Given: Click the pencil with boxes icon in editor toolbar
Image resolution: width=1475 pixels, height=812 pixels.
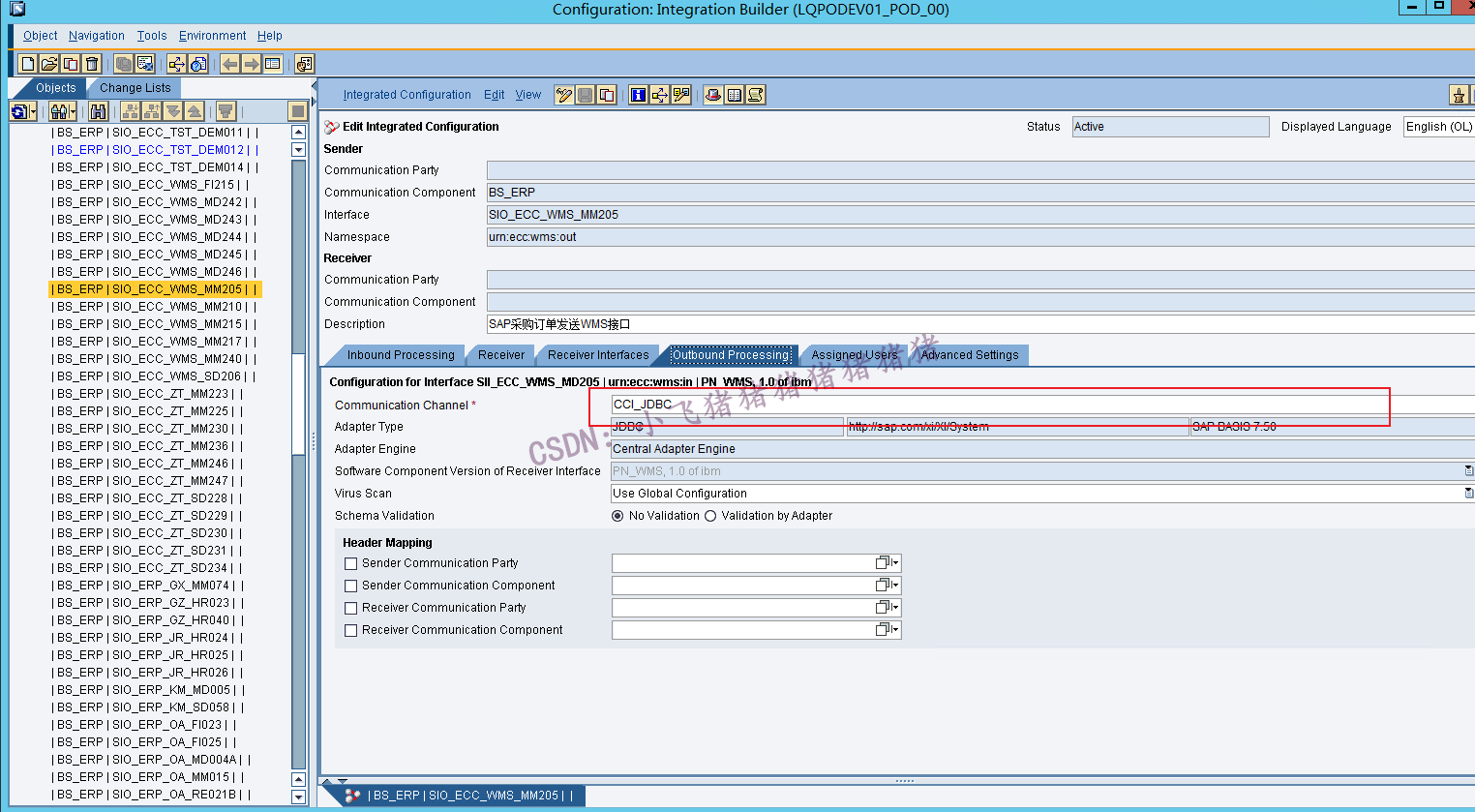Looking at the screenshot, I should click(x=680, y=95).
